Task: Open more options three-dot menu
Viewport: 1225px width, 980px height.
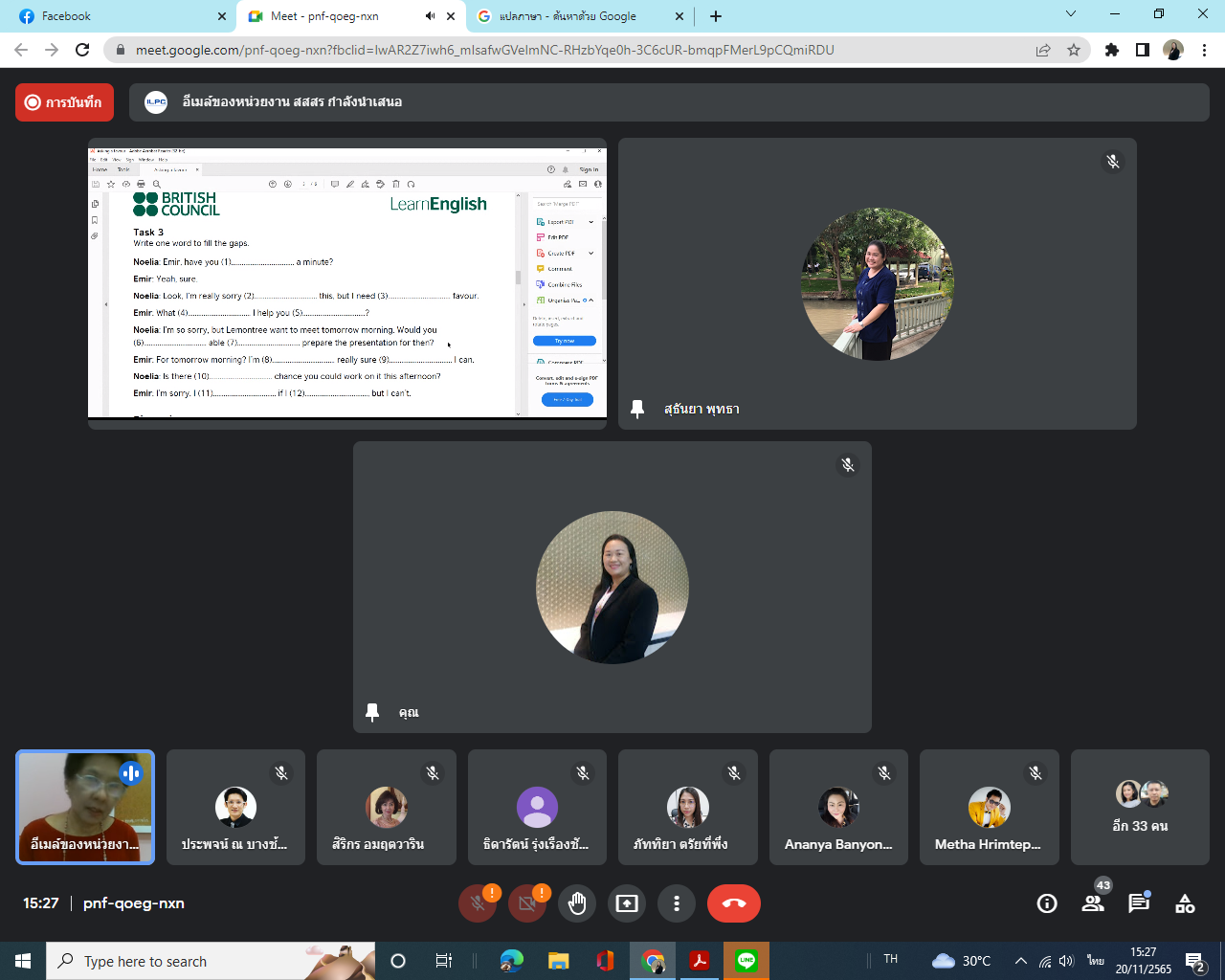Action: click(677, 903)
